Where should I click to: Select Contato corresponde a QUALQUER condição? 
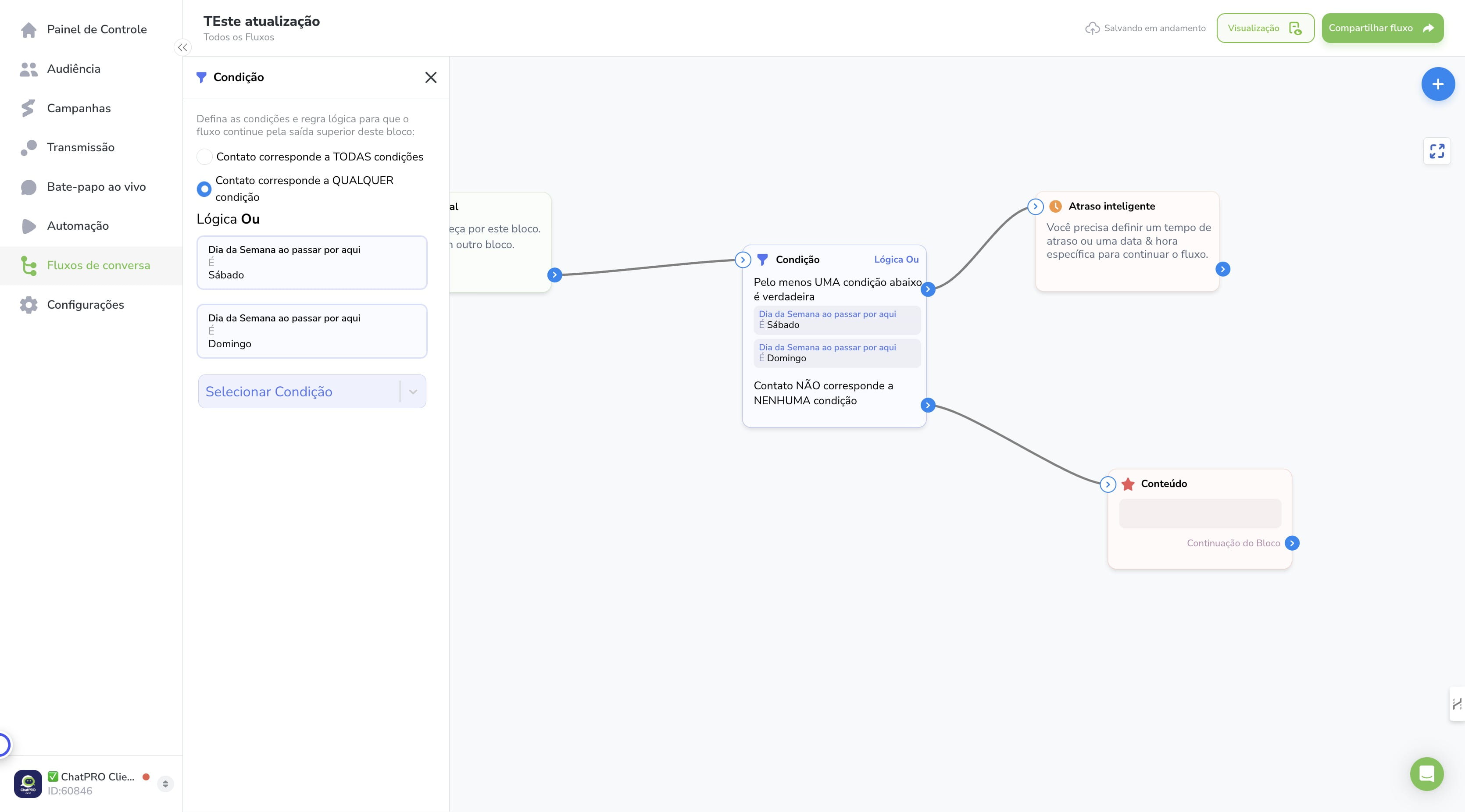204,189
